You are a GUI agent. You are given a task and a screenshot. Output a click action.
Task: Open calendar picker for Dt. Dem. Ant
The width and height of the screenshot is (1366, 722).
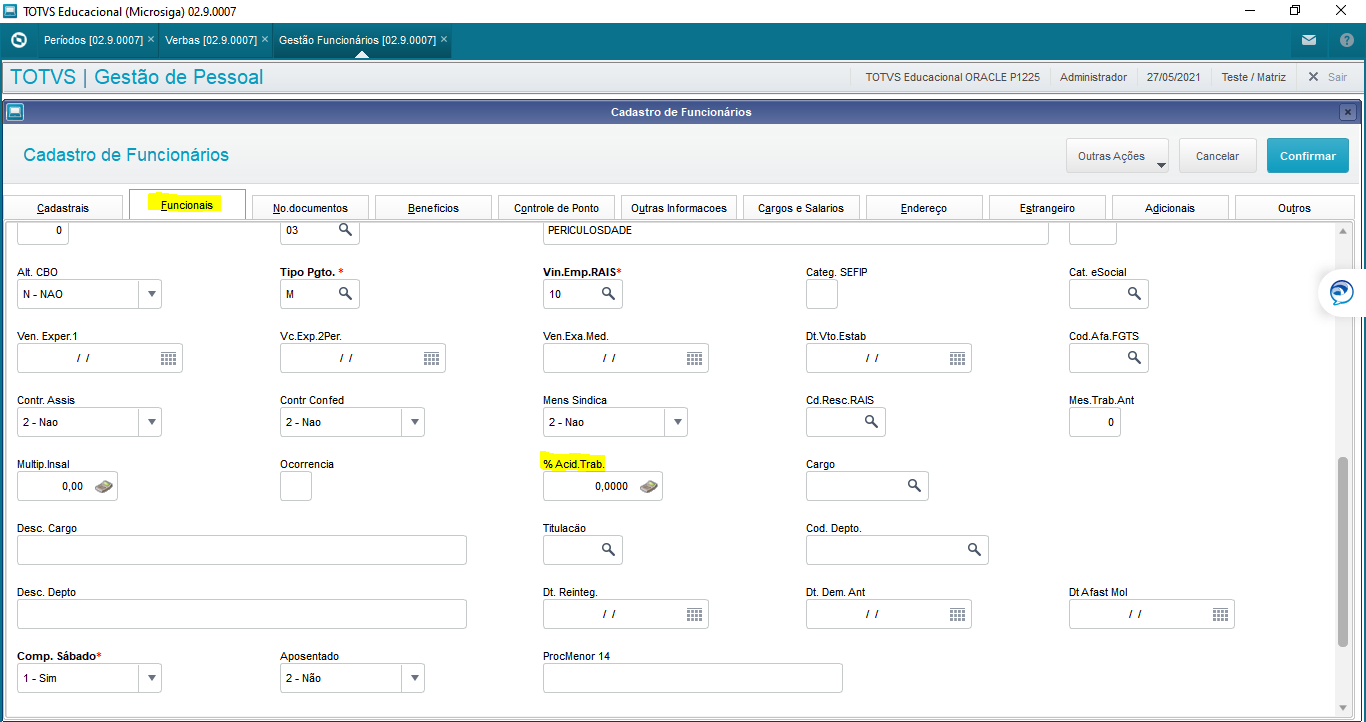(x=957, y=614)
